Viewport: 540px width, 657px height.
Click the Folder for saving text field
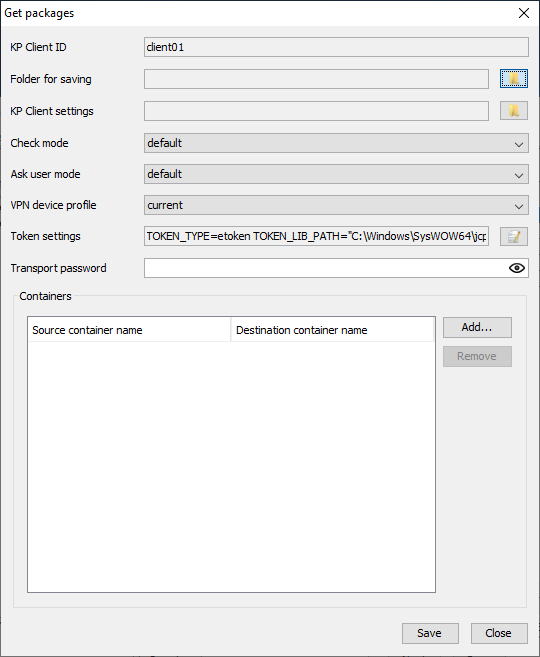coord(316,79)
